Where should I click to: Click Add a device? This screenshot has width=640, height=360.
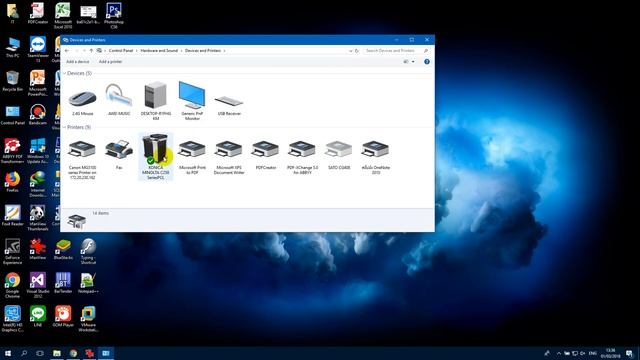[x=78, y=62]
